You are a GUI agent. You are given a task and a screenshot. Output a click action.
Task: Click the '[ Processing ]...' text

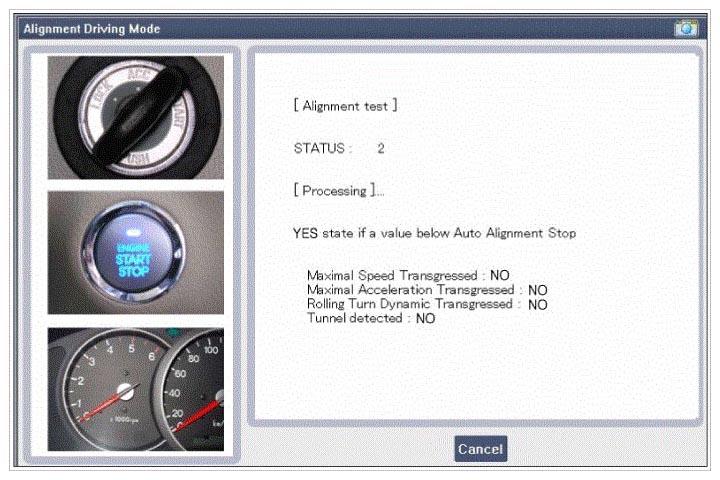coord(339,191)
